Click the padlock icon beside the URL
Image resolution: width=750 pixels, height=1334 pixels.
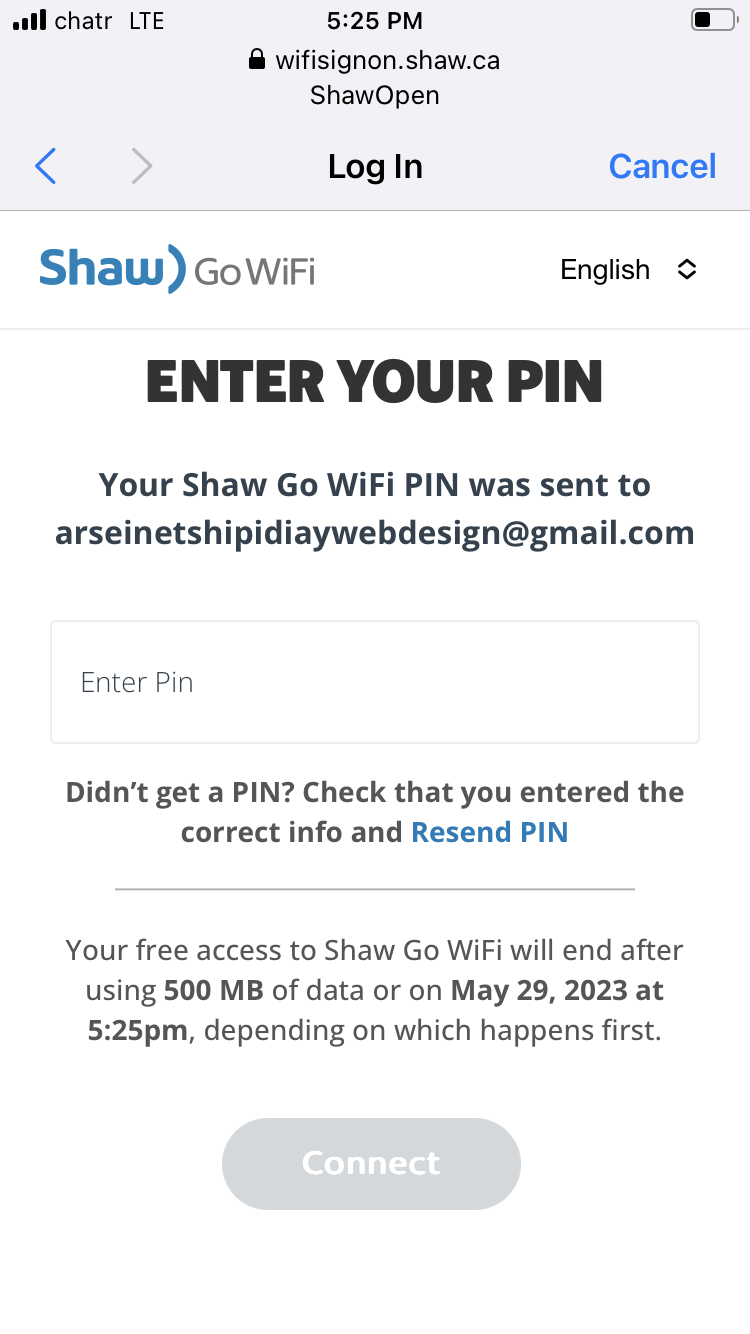[x=257, y=60]
